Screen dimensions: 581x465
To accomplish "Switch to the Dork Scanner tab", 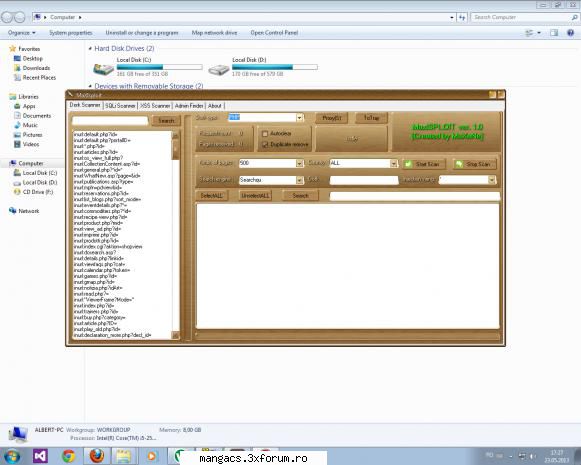I will pos(85,105).
